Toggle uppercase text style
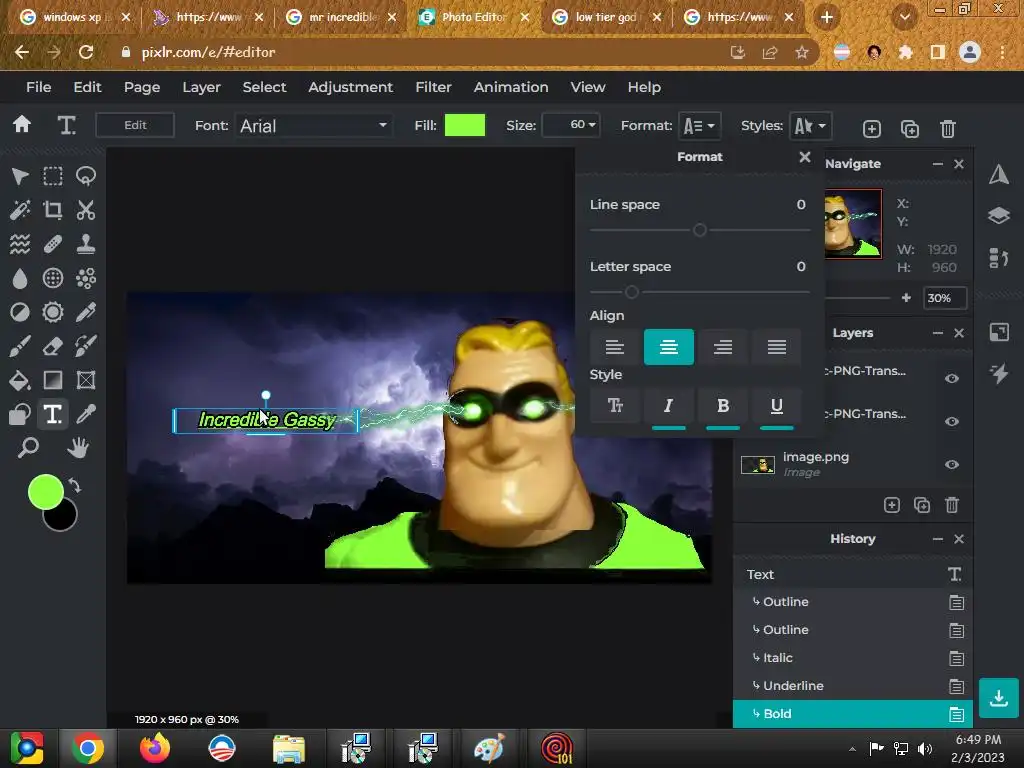 click(x=615, y=406)
